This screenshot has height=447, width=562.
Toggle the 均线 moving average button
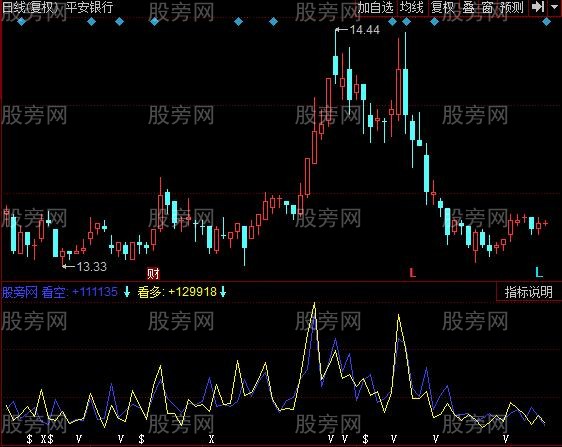[412, 7]
